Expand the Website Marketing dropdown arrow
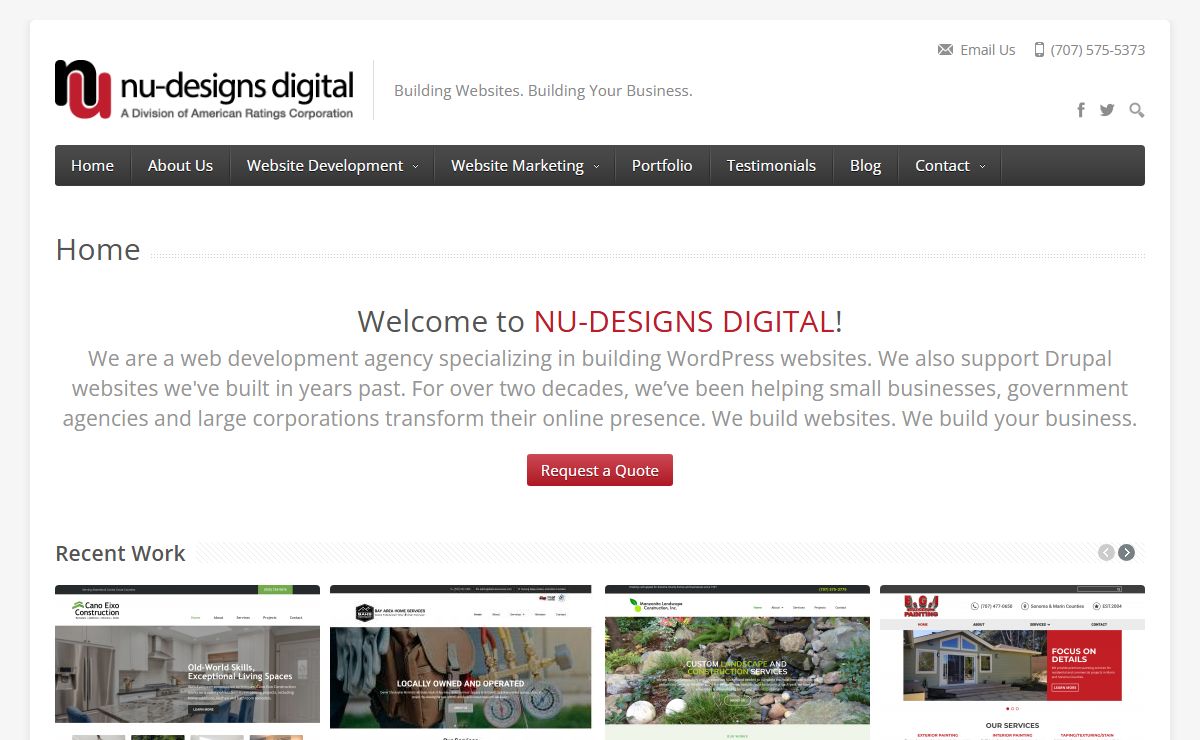Image resolution: width=1200 pixels, height=740 pixels. pos(596,167)
